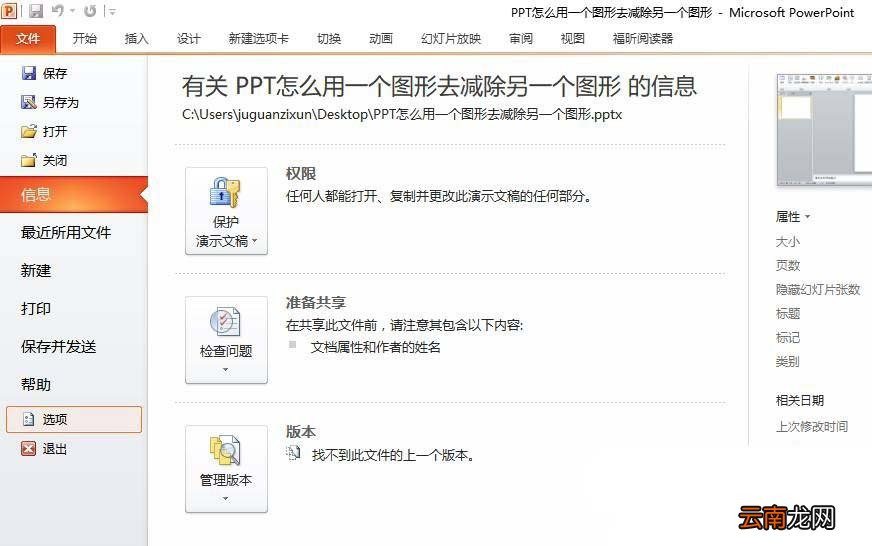Click the 版本 heading text
Image resolution: width=872 pixels, height=546 pixels.
click(301, 431)
